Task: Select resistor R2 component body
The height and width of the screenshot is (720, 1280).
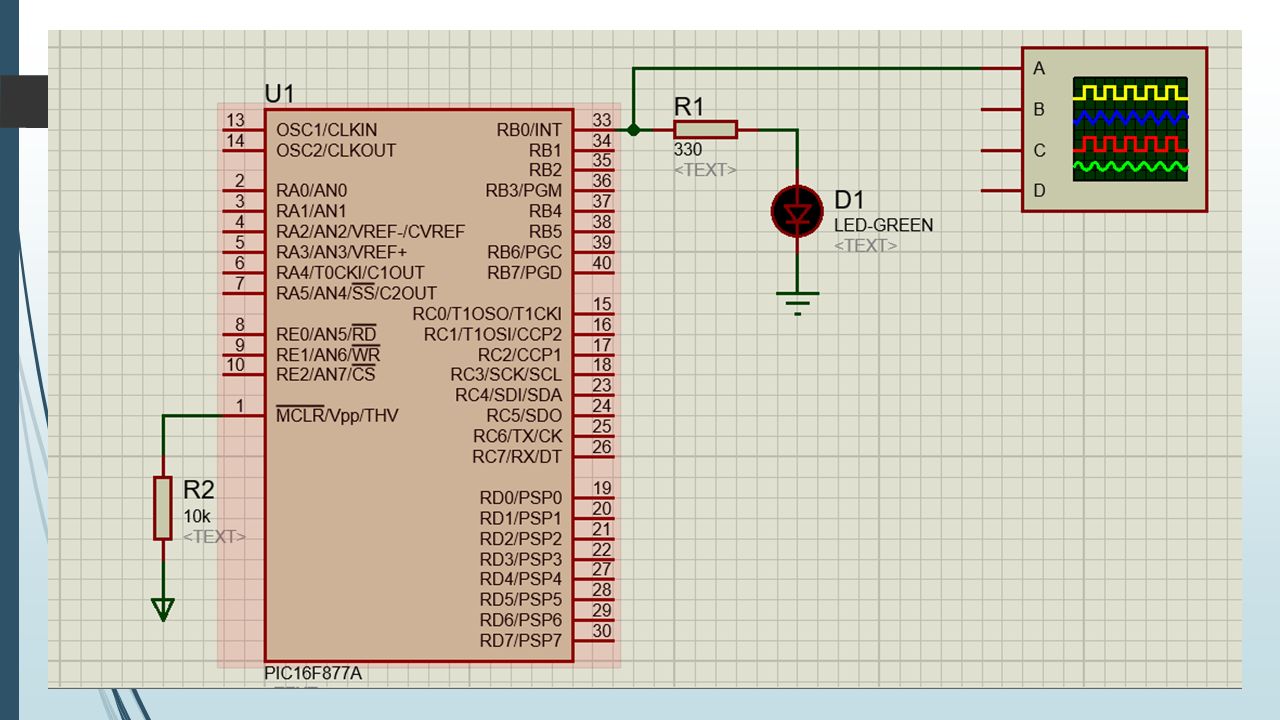Action: (162, 508)
